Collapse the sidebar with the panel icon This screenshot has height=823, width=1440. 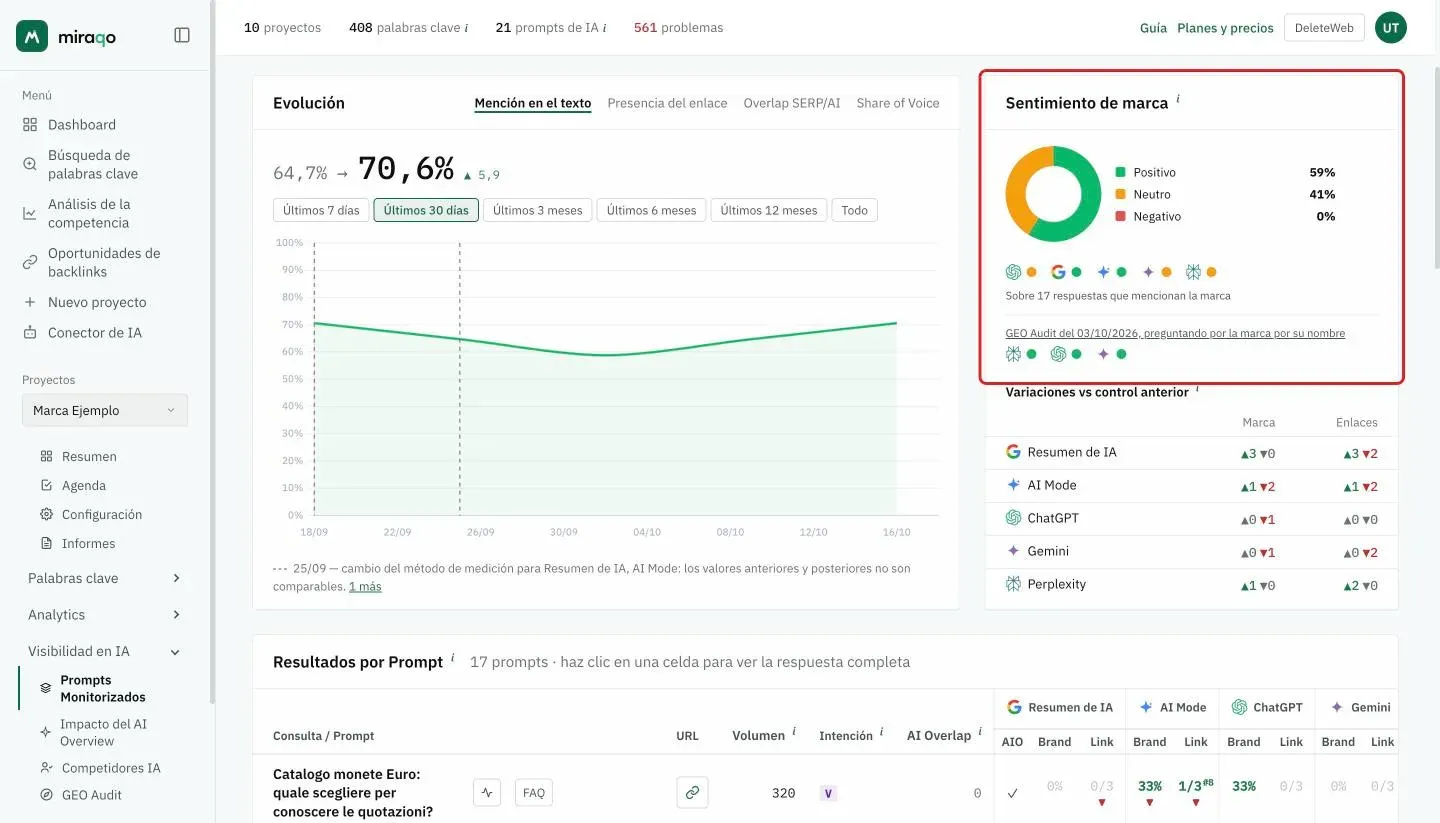point(182,35)
